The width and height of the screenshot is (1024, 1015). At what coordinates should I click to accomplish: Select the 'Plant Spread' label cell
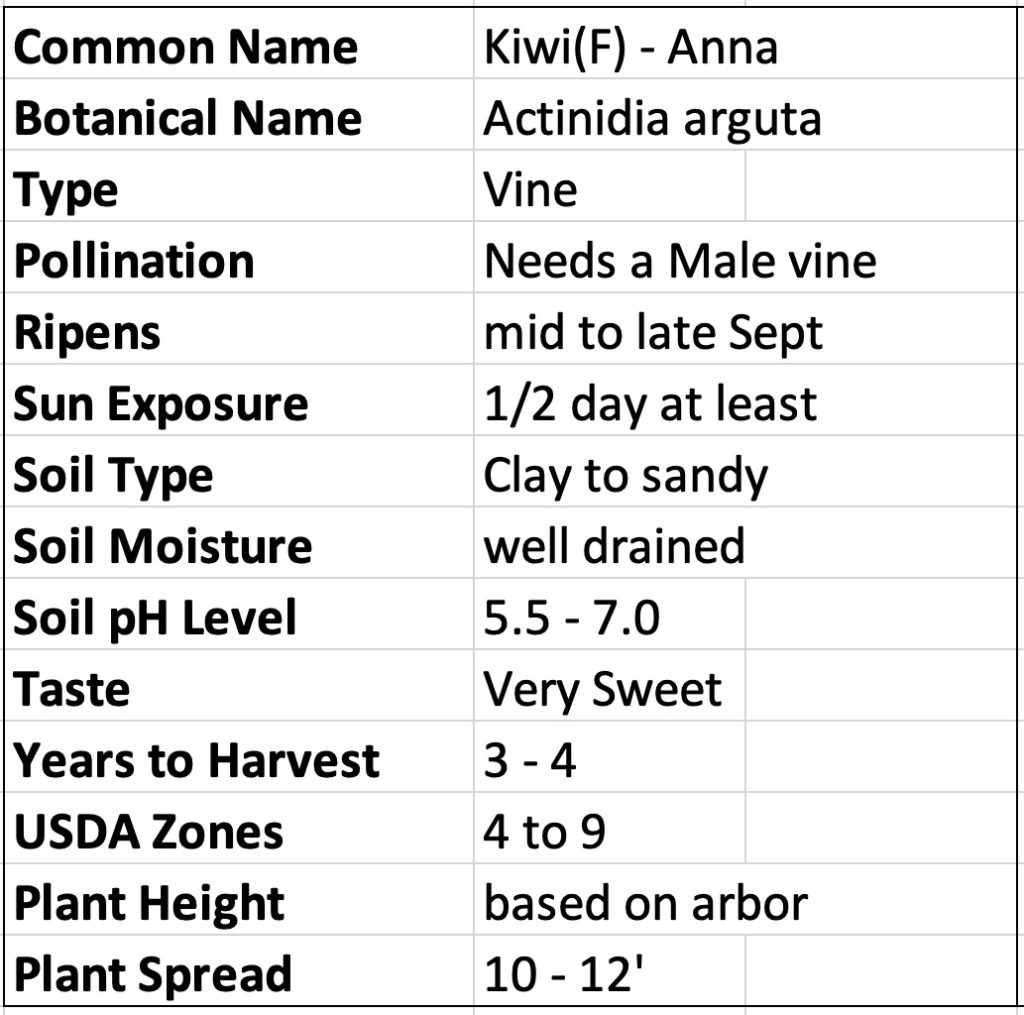[153, 975]
